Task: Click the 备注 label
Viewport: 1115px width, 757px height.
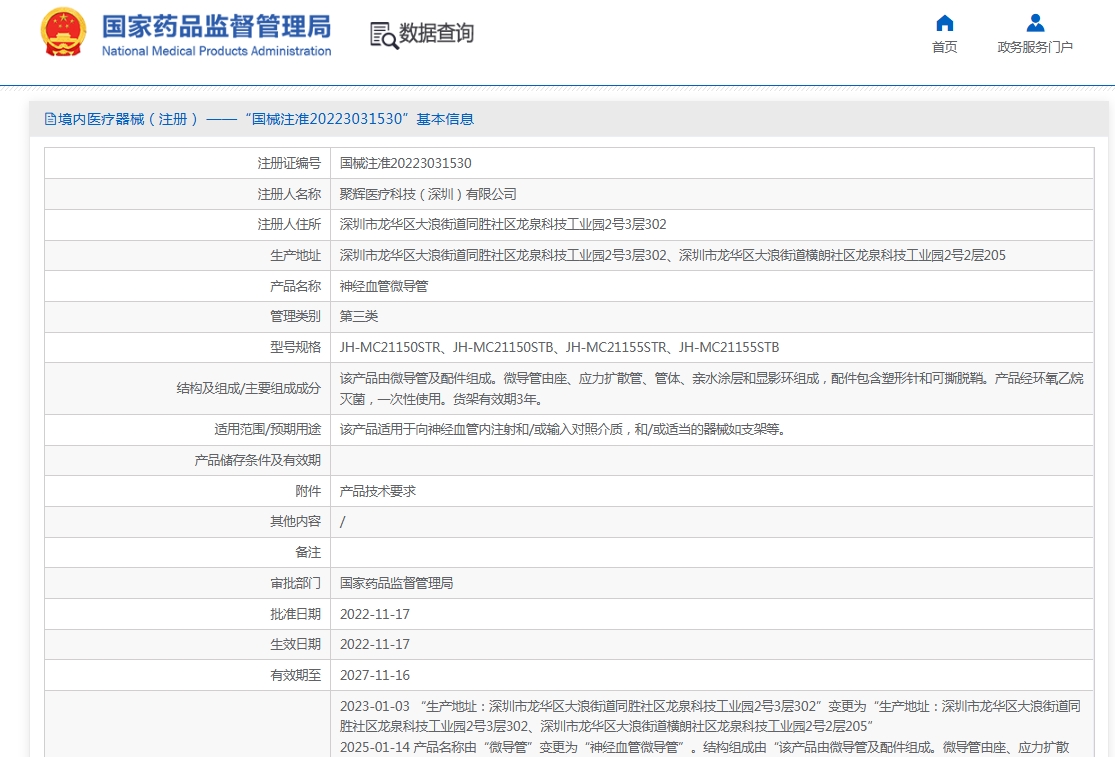Action: click(x=309, y=552)
